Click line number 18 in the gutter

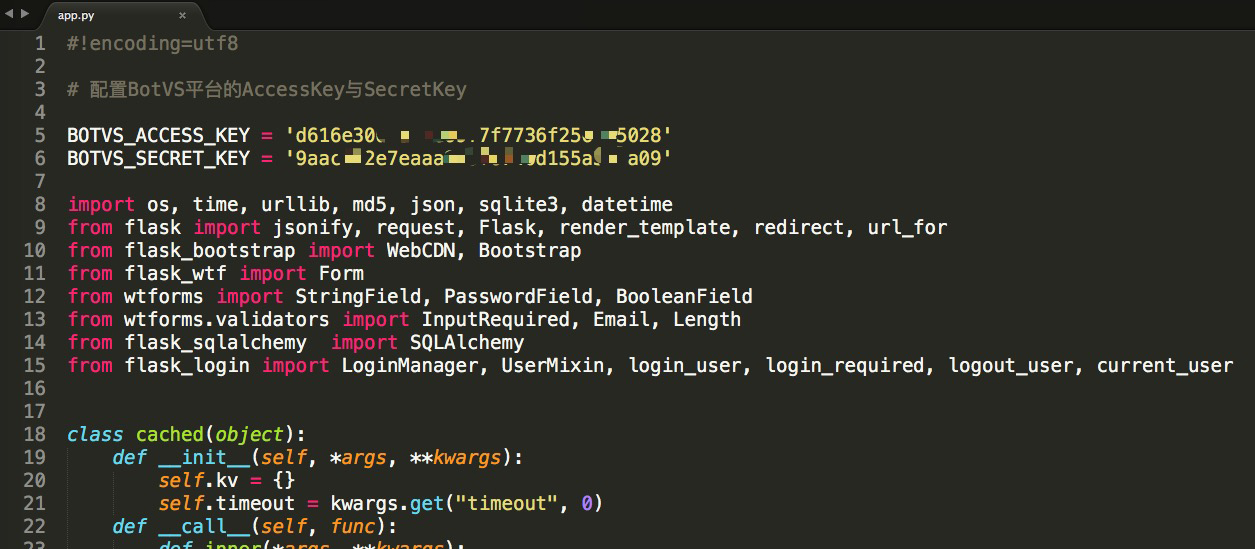coord(34,434)
